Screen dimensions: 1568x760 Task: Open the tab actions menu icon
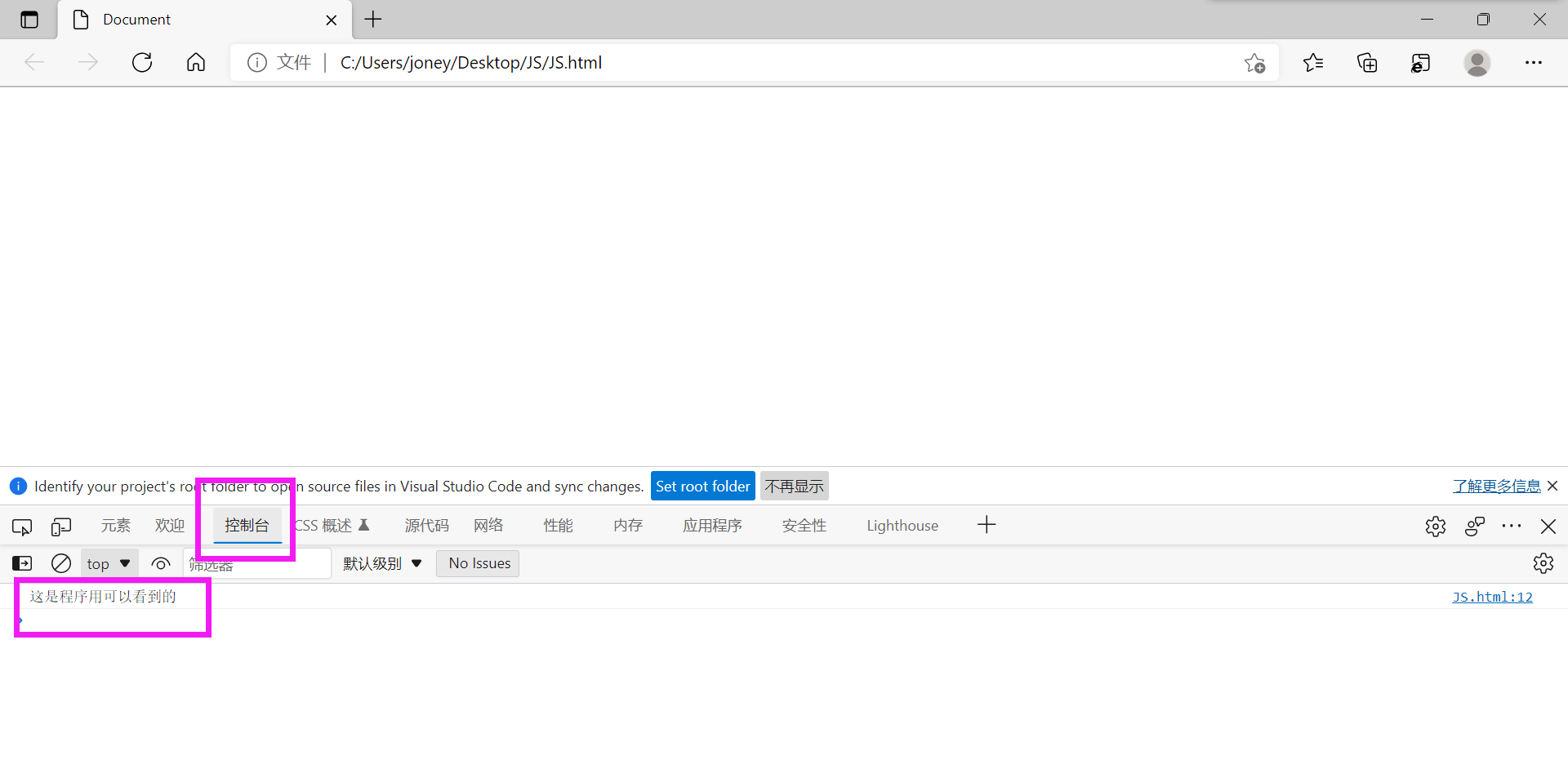pyautogui.click(x=29, y=20)
